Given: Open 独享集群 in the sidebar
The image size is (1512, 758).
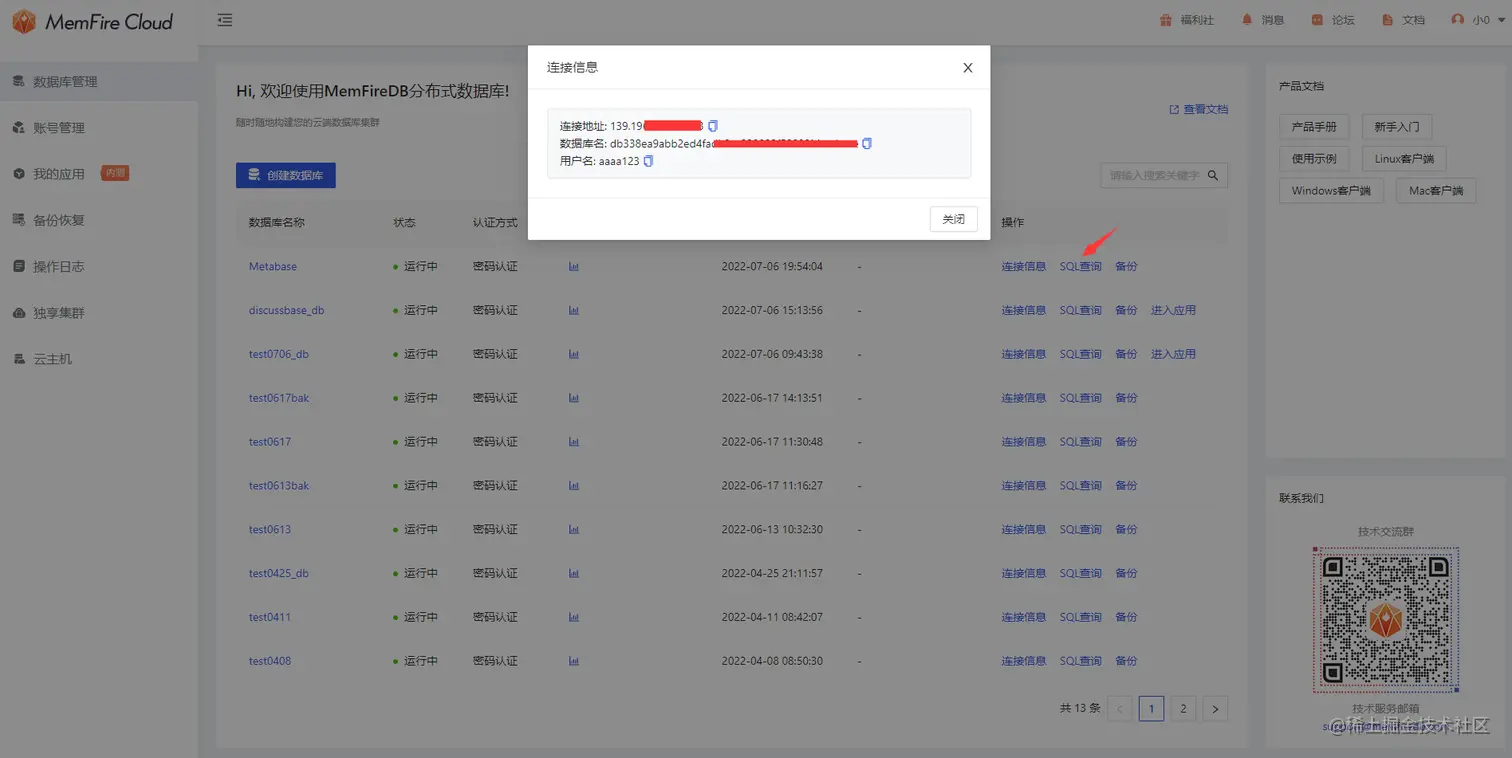Looking at the screenshot, I should click(x=99, y=313).
